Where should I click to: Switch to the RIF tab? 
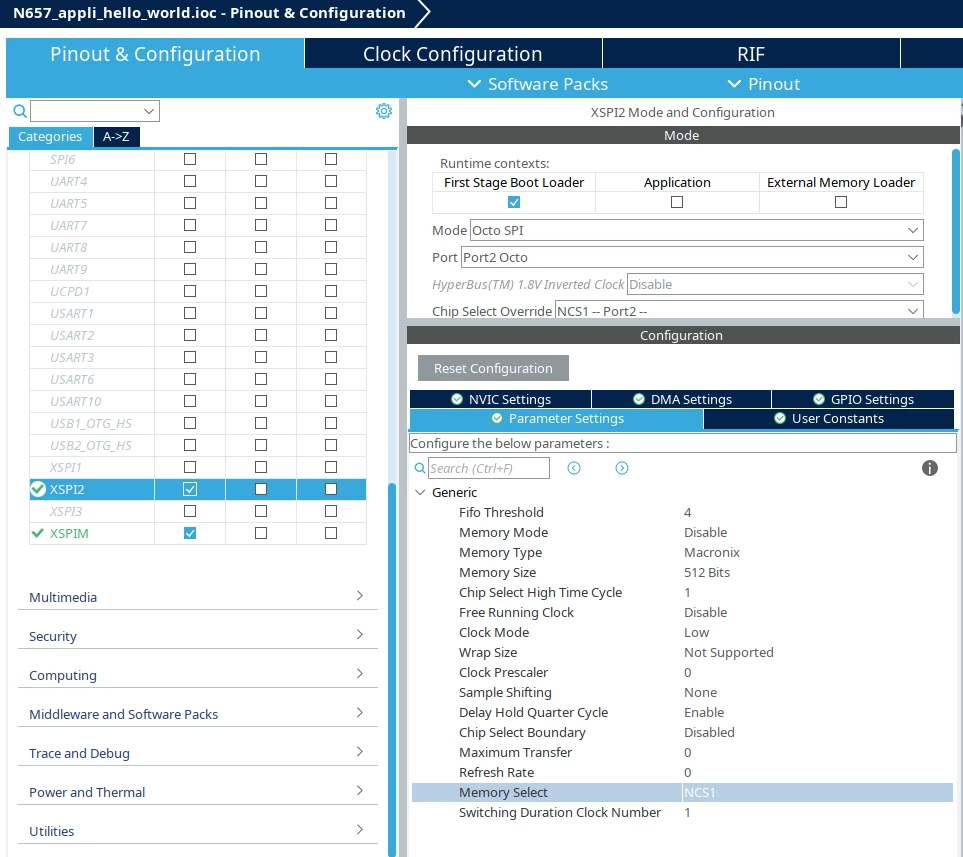(751, 54)
